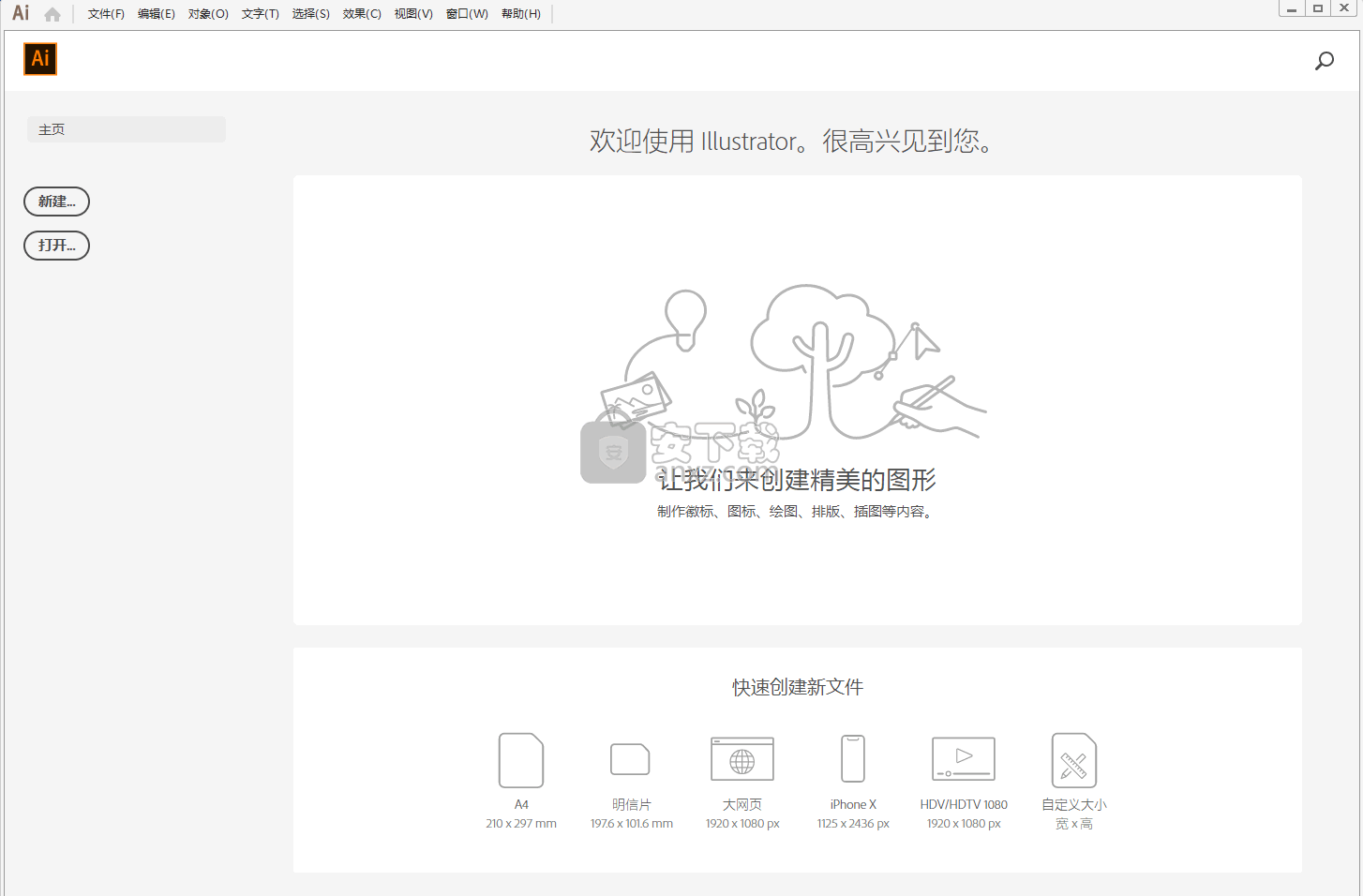Click the 快速创建新文件 heading
Image resolution: width=1363 pixels, height=896 pixels.
coord(798,688)
